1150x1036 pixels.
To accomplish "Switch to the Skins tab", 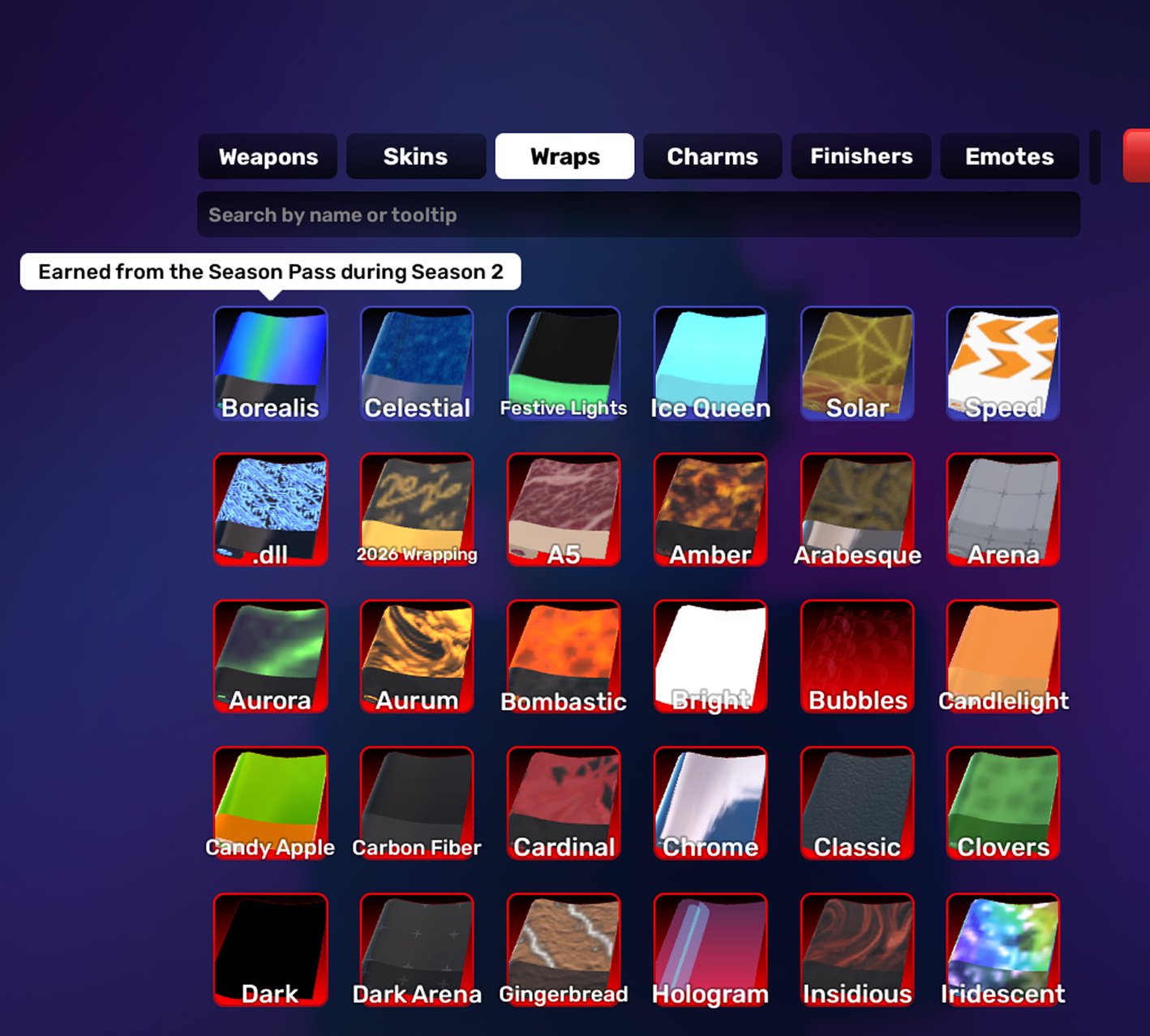I will pyautogui.click(x=416, y=156).
